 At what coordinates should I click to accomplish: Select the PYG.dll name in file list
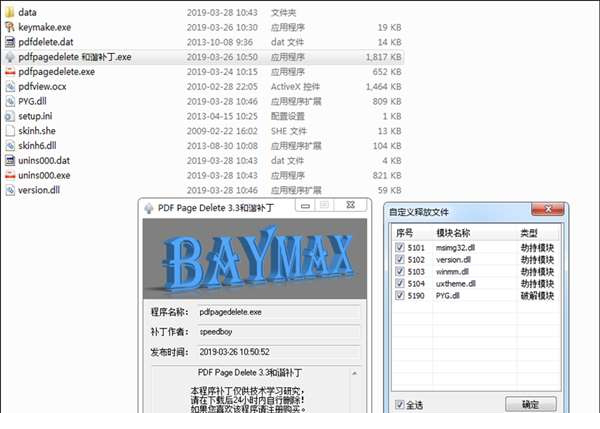[33, 101]
